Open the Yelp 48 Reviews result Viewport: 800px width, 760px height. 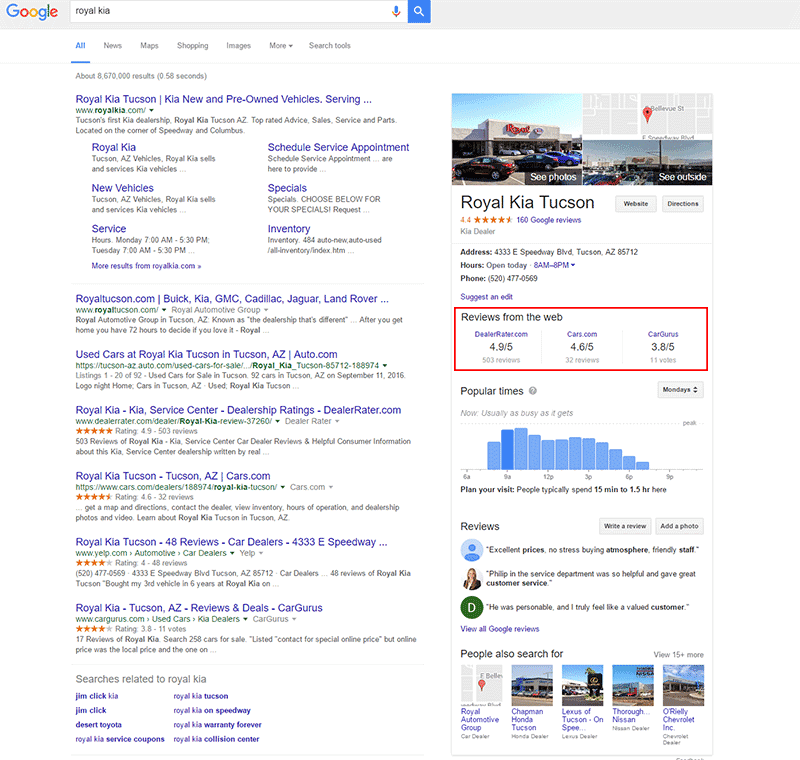(231, 542)
